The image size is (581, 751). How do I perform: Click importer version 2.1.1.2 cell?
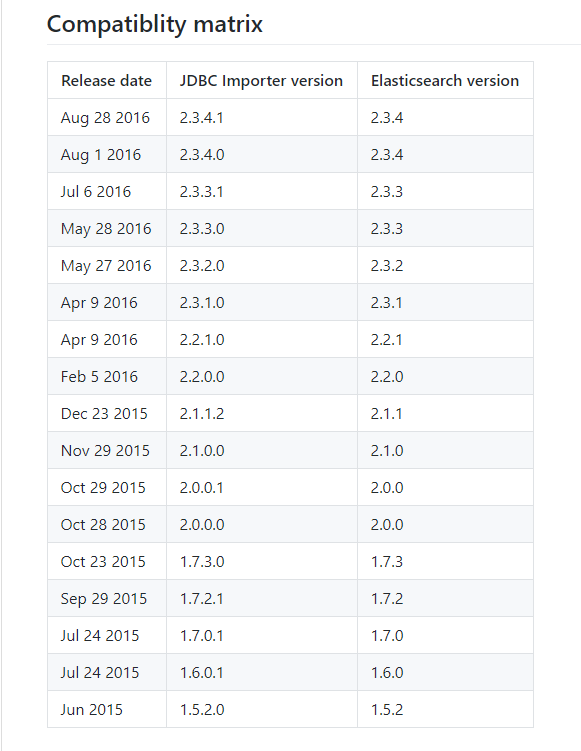[262, 413]
